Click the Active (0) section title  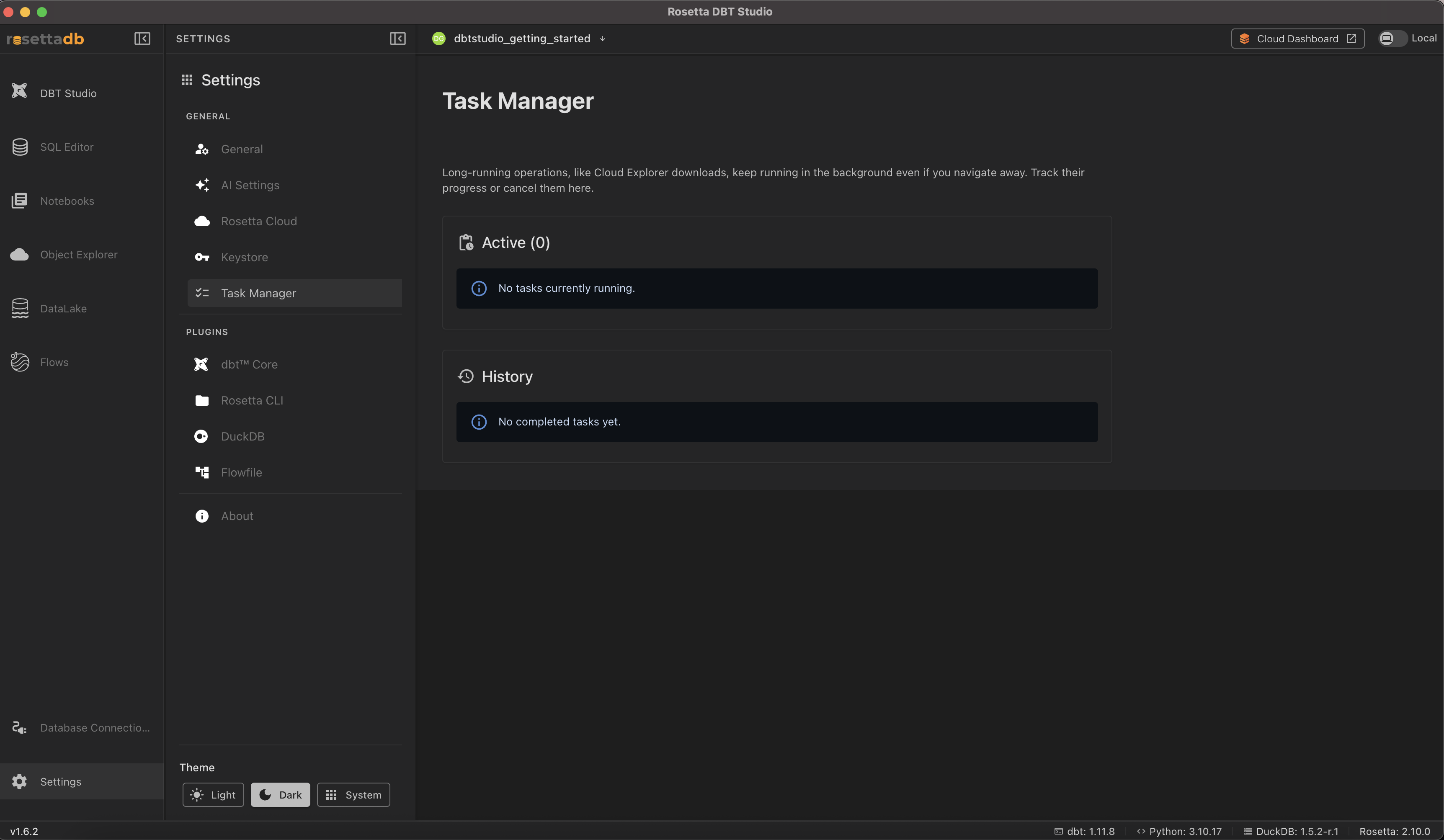tap(516, 242)
